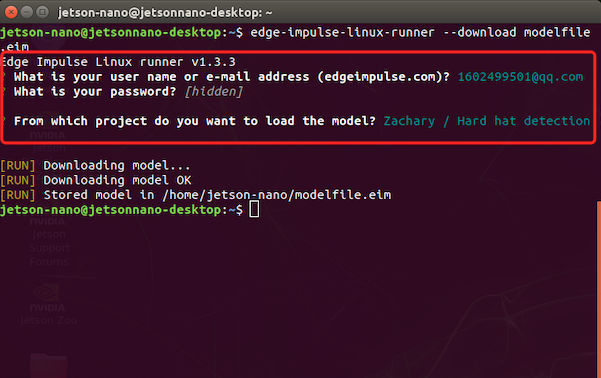
Task: Click the jetson-nano@jetsonnano-desktop window title
Action: tap(165, 13)
